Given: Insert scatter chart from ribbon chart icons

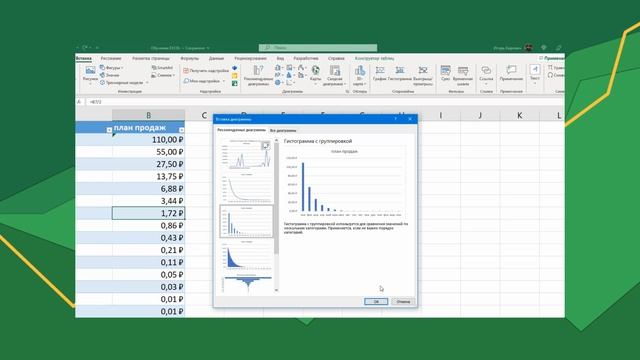Looking at the screenshot, I should (x=290, y=82).
